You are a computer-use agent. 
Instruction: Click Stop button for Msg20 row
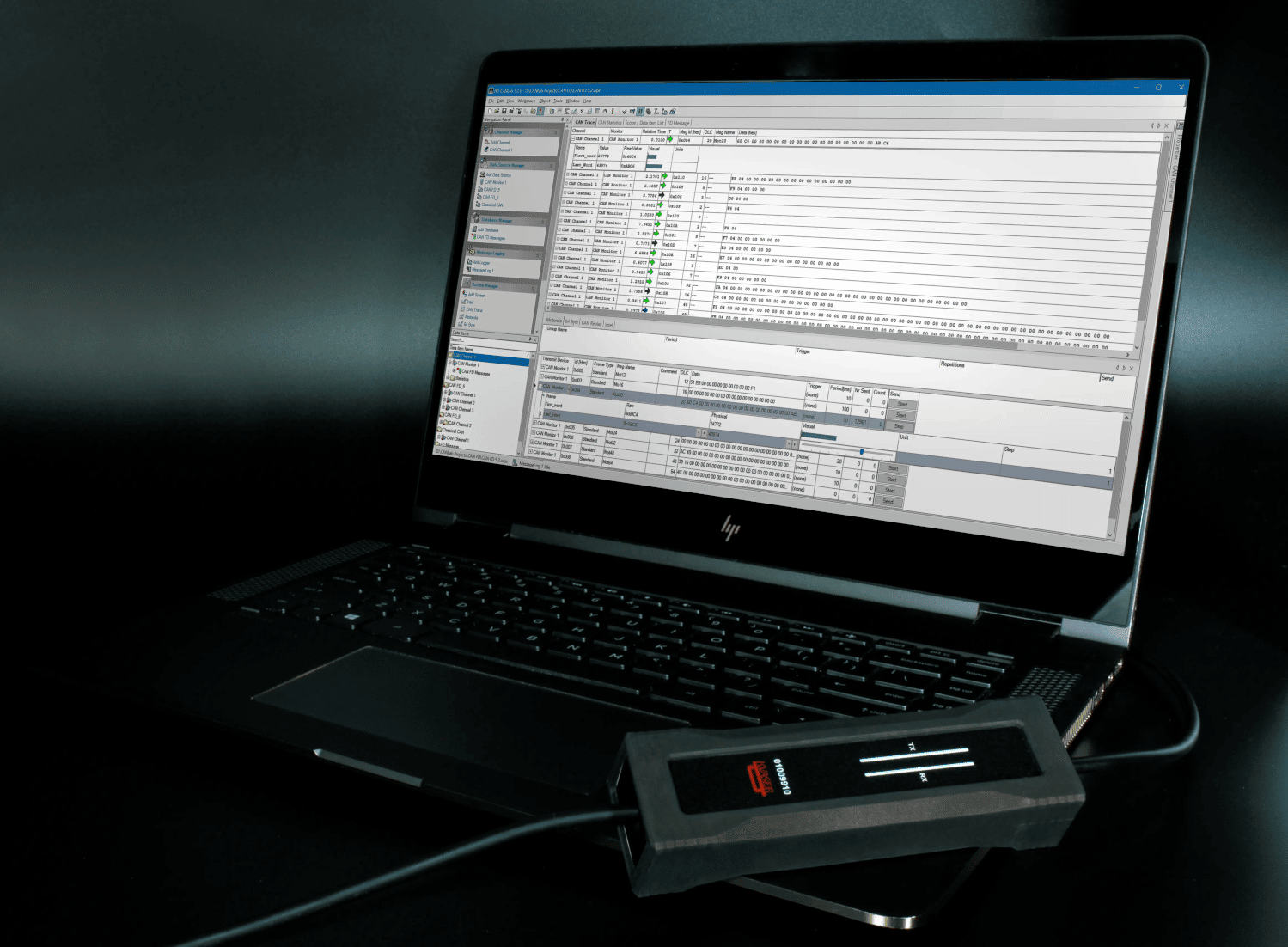tap(899, 426)
